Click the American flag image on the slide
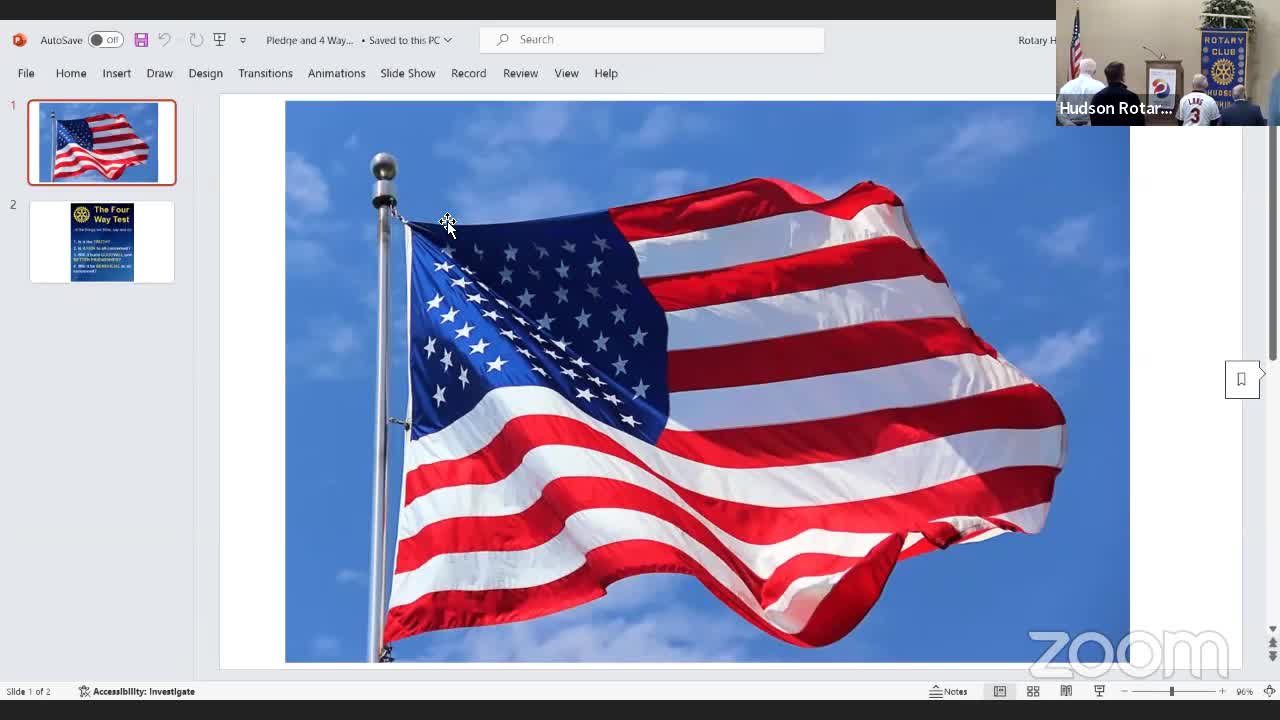The width and height of the screenshot is (1280, 720). (707, 381)
